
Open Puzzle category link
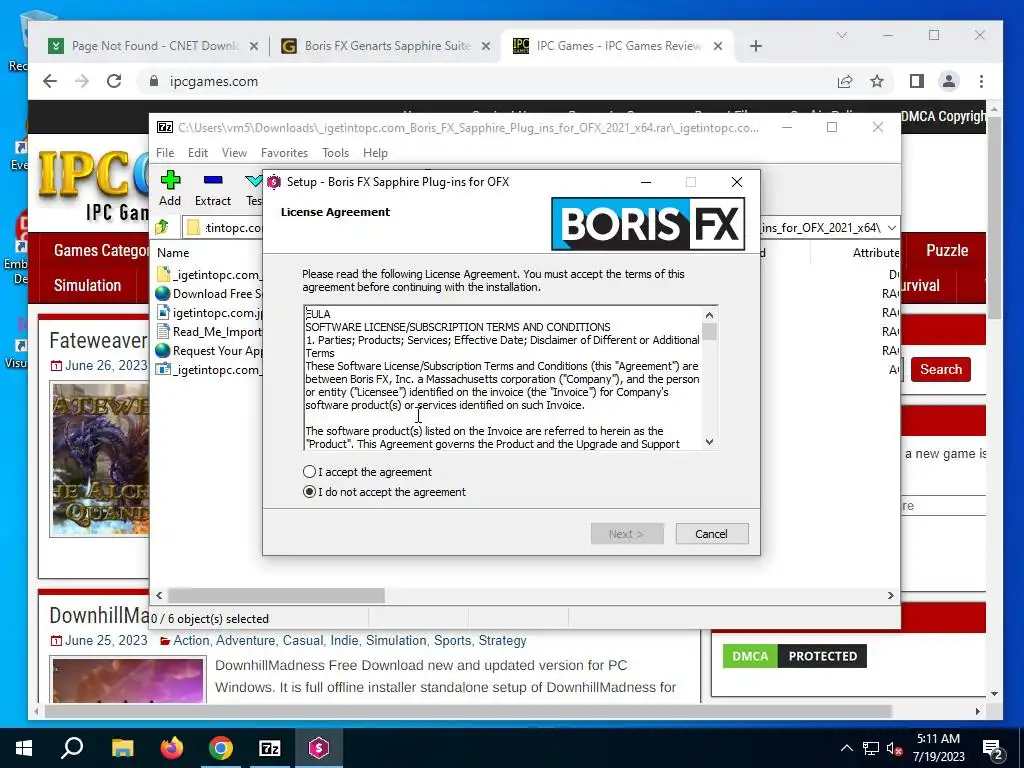947,250
